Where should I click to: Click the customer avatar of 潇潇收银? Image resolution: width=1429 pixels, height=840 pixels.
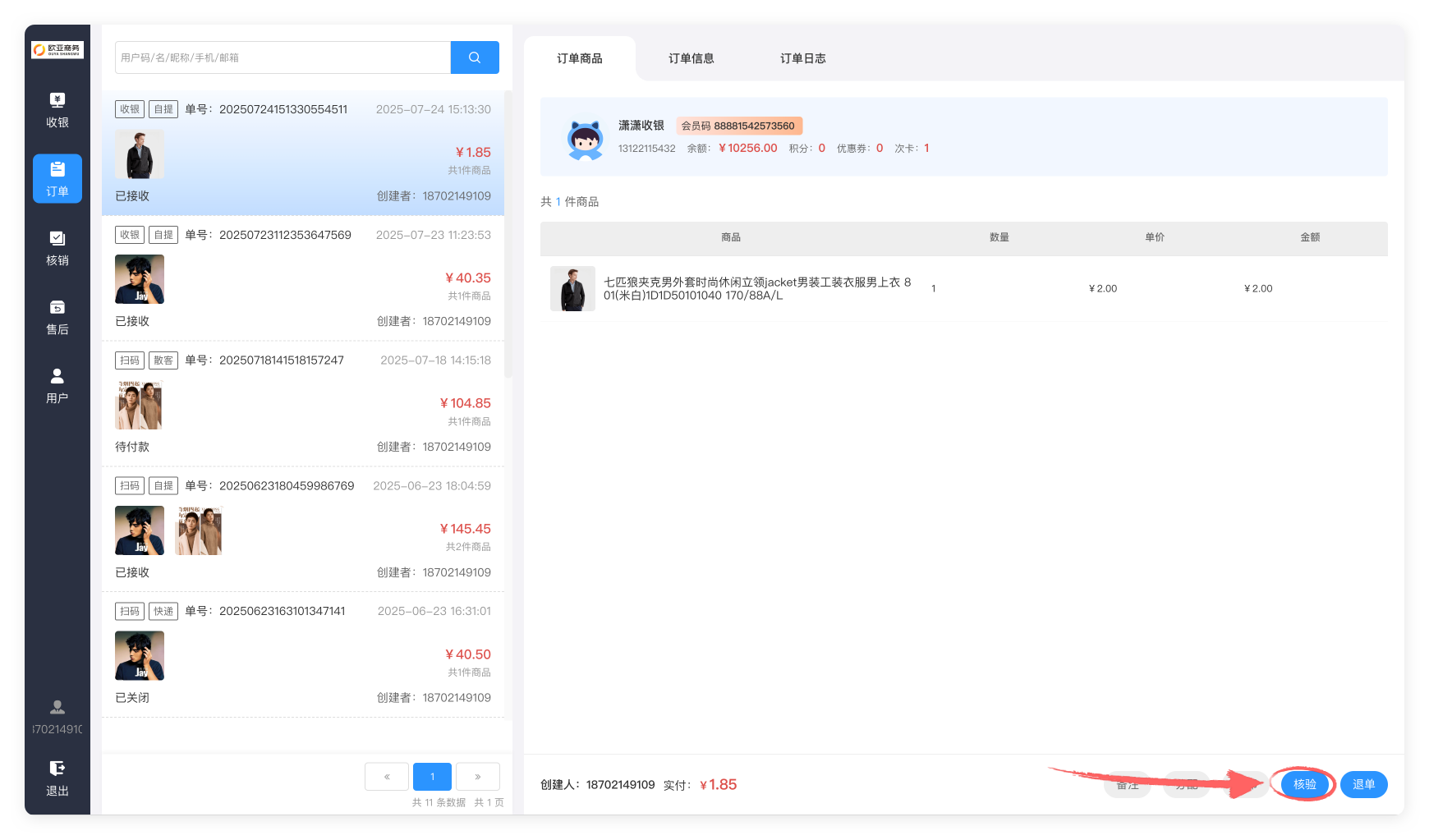586,139
